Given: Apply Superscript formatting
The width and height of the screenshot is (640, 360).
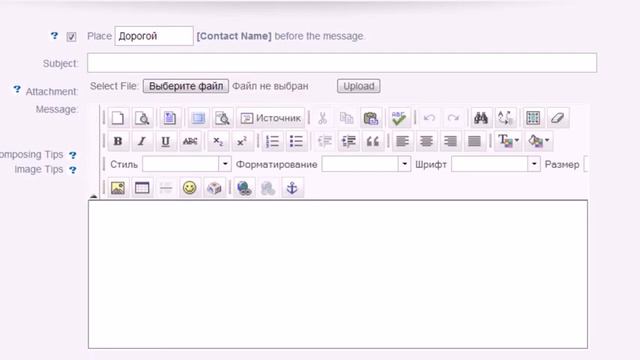Looking at the screenshot, I should (x=242, y=141).
